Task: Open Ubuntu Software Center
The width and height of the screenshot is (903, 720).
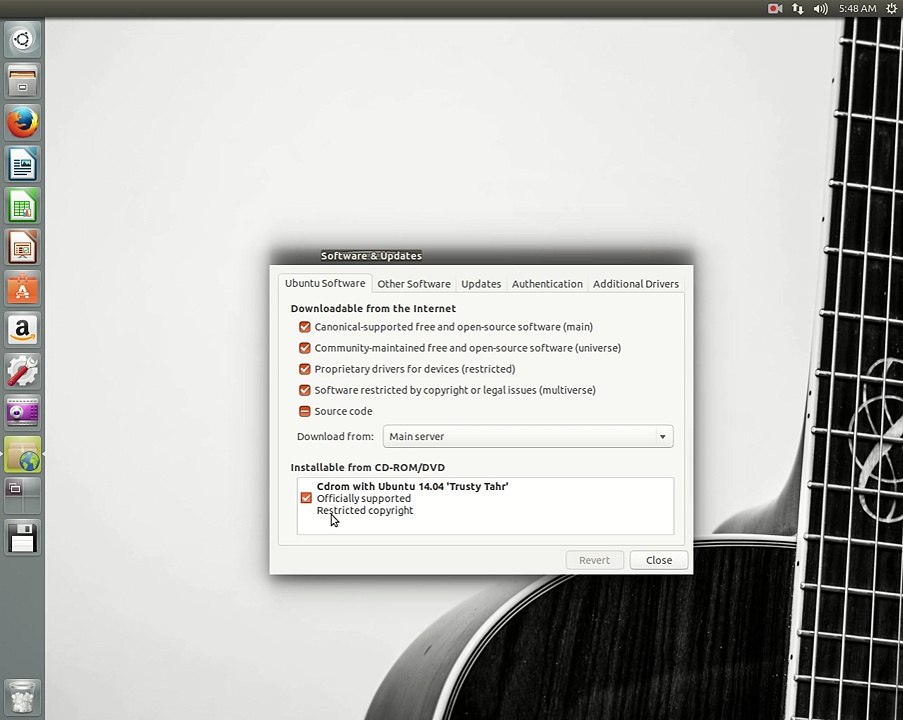Action: click(22, 288)
